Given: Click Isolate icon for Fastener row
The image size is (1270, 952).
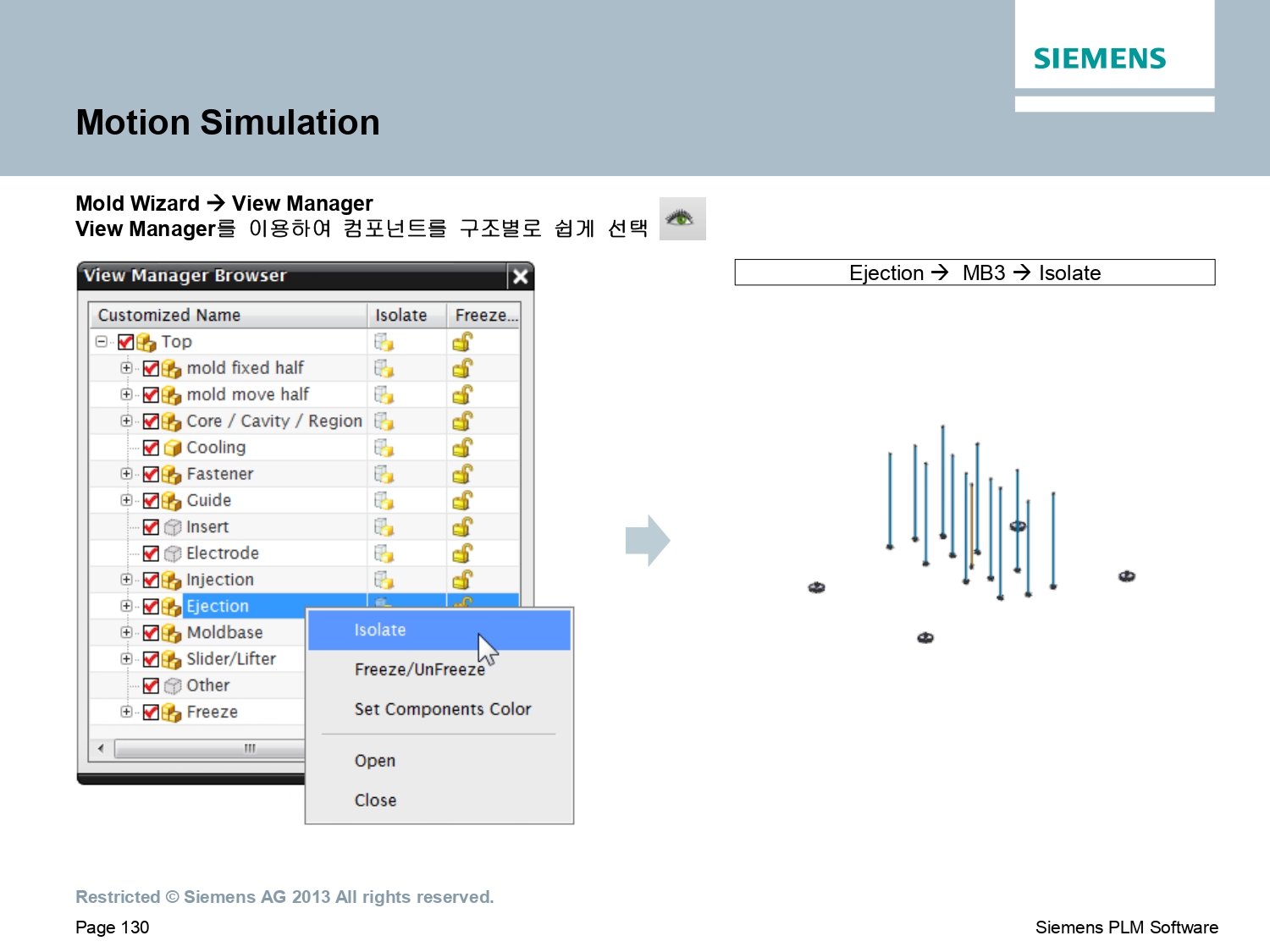Looking at the screenshot, I should pyautogui.click(x=384, y=474).
